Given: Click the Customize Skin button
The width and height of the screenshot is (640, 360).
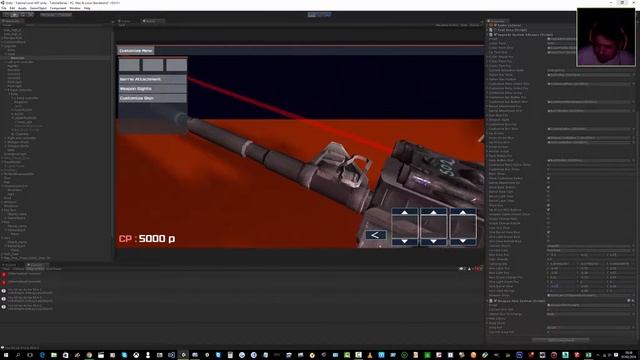Looking at the screenshot, I should click(x=153, y=98).
